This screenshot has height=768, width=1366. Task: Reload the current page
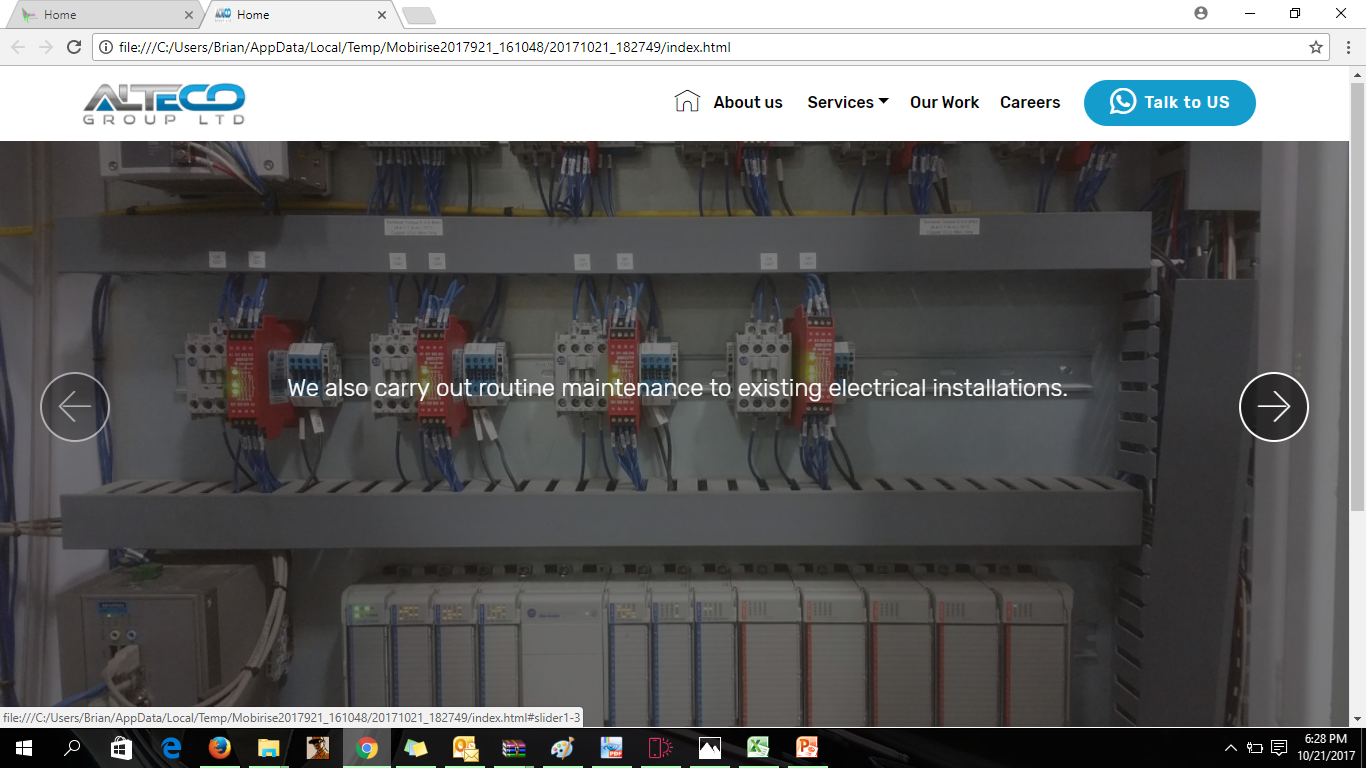tap(74, 47)
